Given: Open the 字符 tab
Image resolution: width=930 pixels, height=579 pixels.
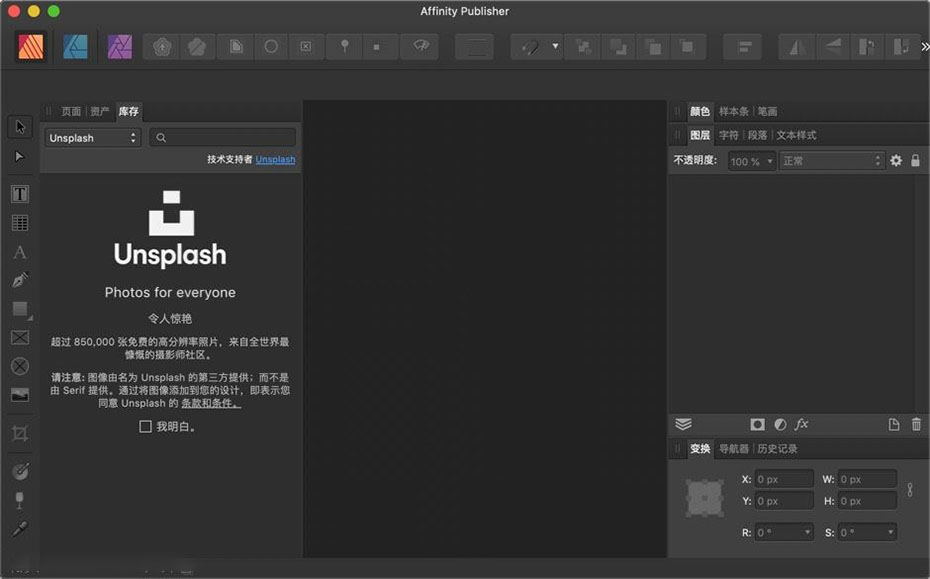Looking at the screenshot, I should point(728,135).
